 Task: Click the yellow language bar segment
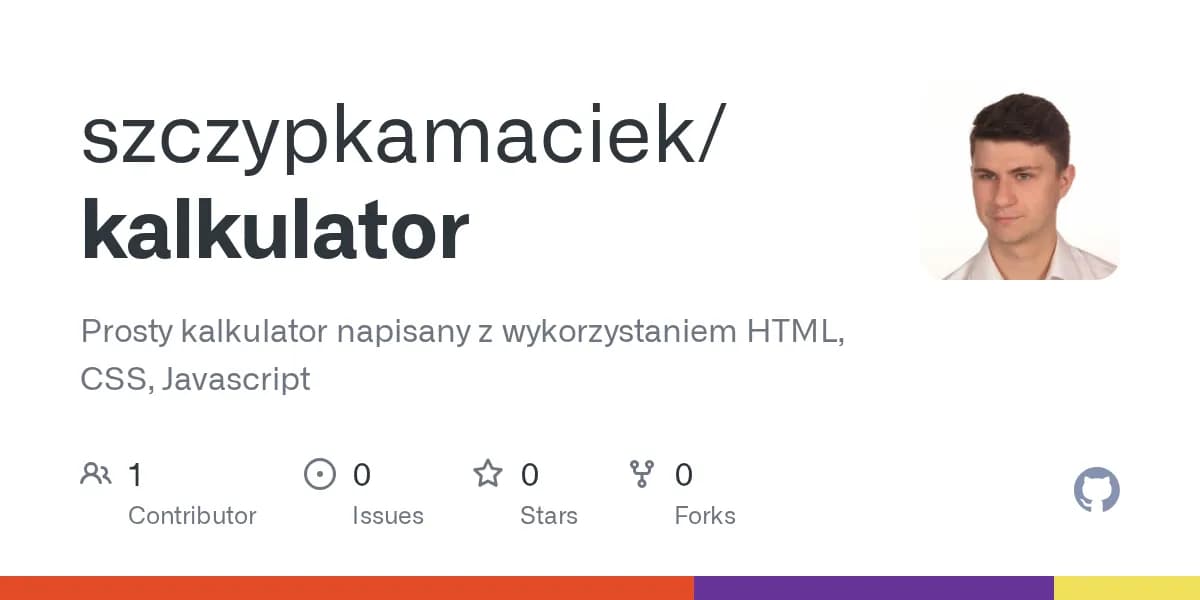1126,588
